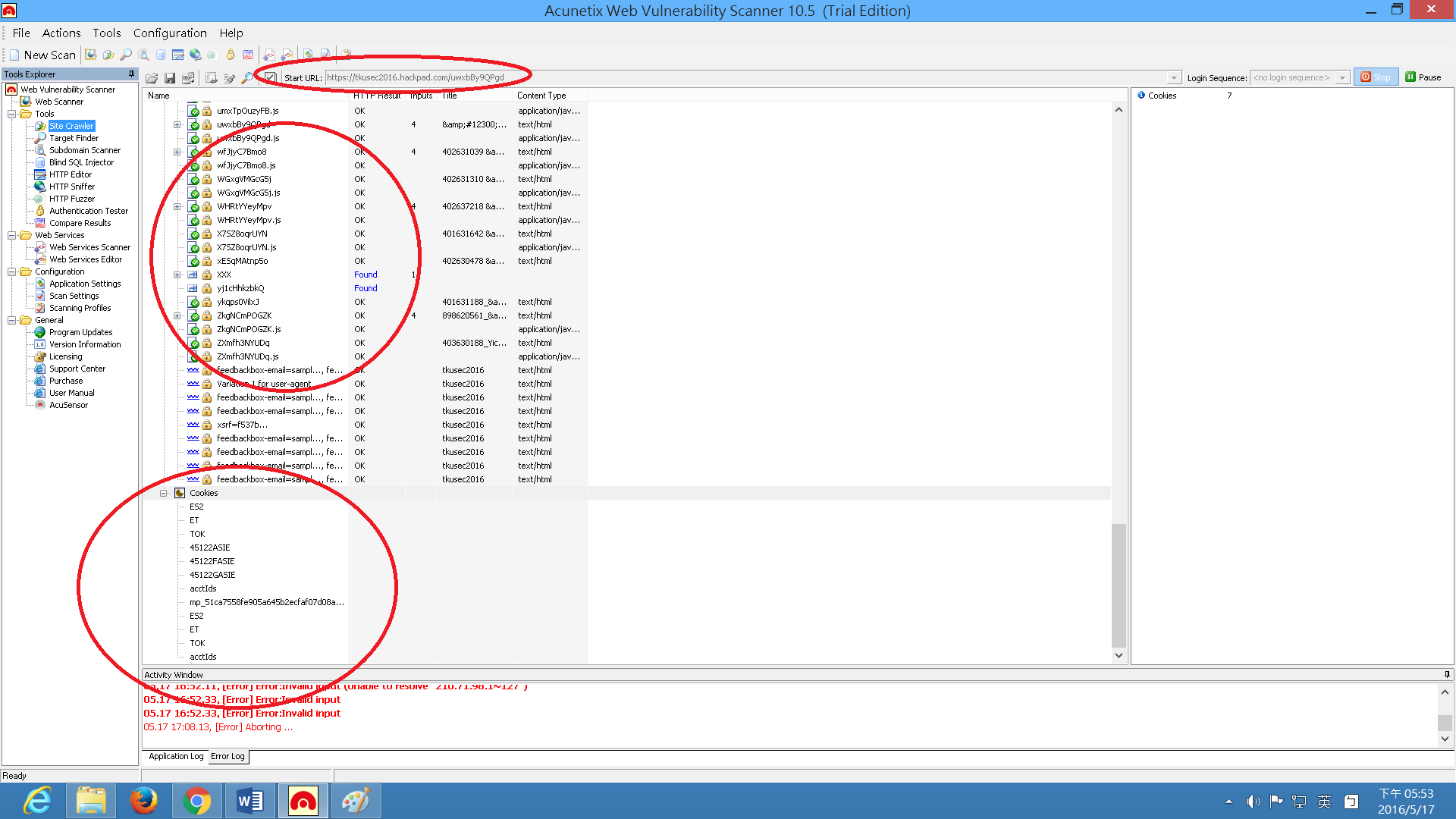Click the magnifier search icon beside Start URL

(x=247, y=77)
